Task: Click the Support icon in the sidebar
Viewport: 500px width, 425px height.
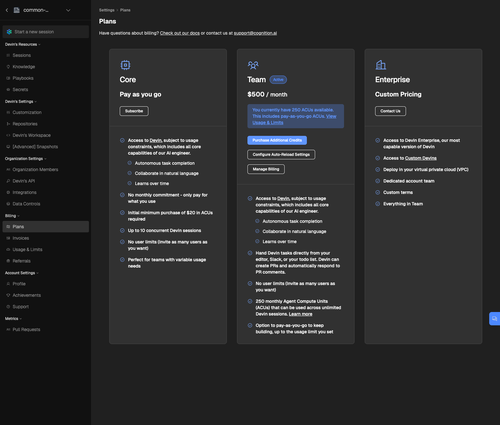Action: tap(8, 307)
